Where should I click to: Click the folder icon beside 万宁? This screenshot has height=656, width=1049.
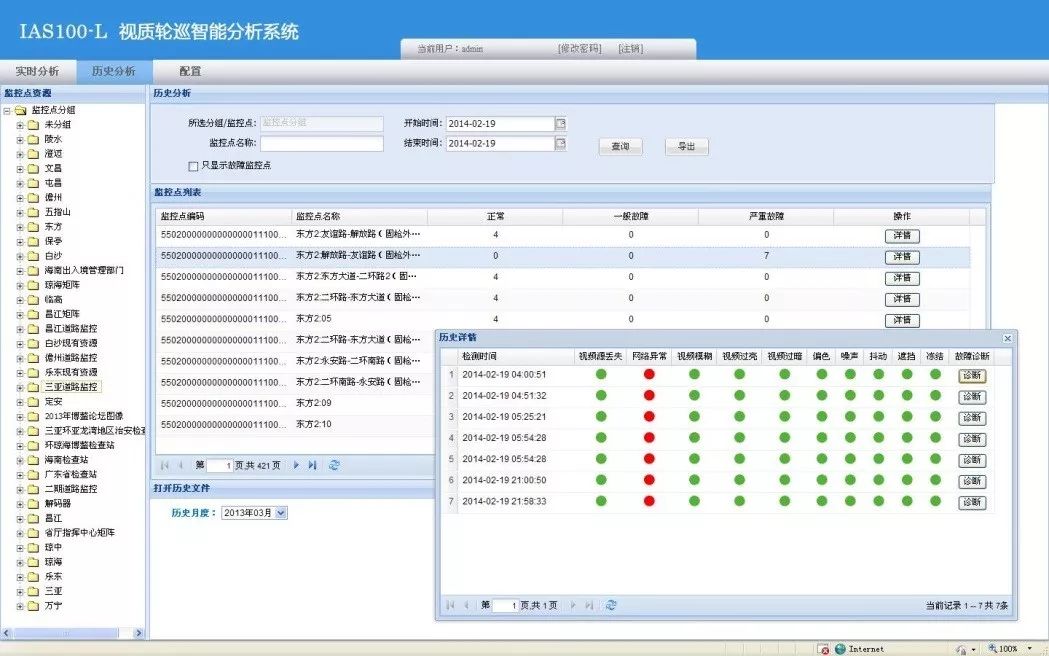point(33,606)
